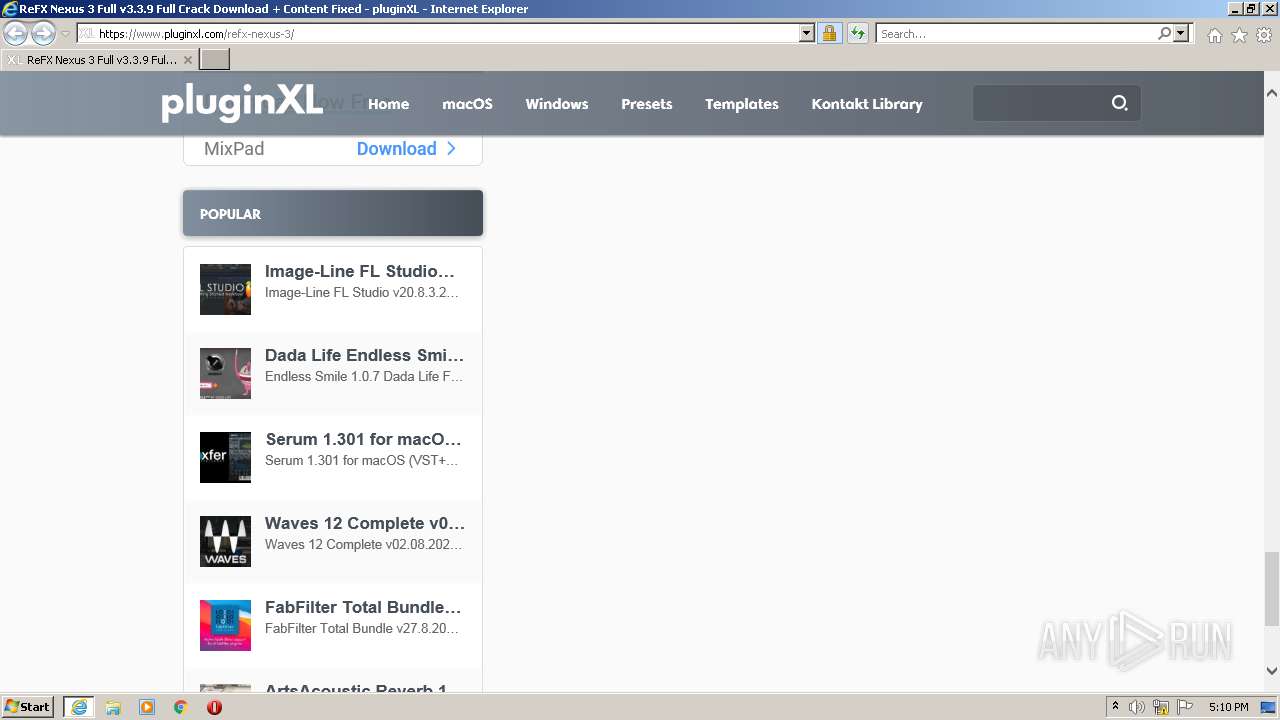Open the Templates menu item
The image size is (1280, 720).
[x=742, y=104]
